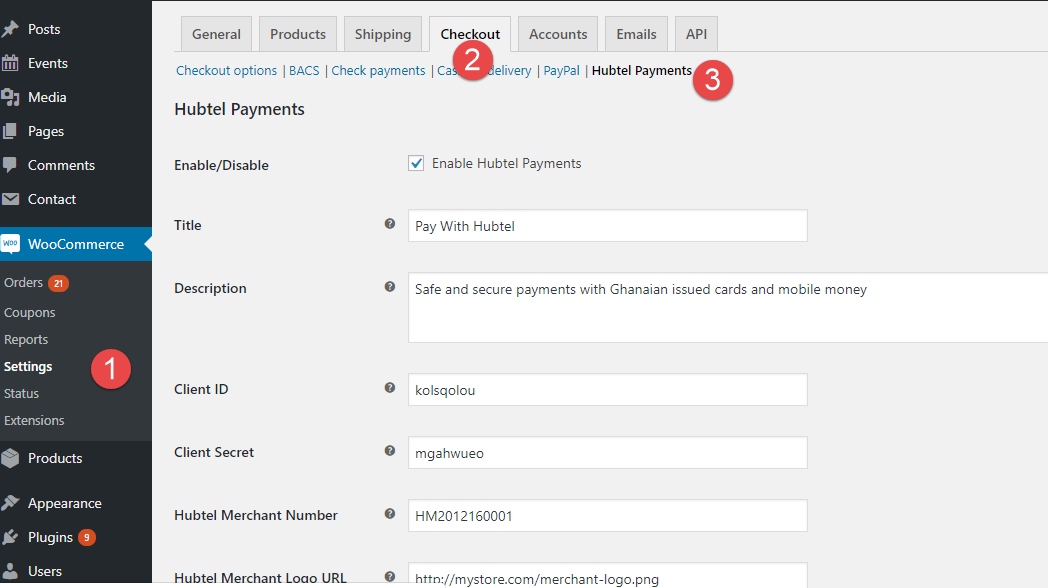
Task: Click the Appearance paintbrush icon
Action: (11, 503)
